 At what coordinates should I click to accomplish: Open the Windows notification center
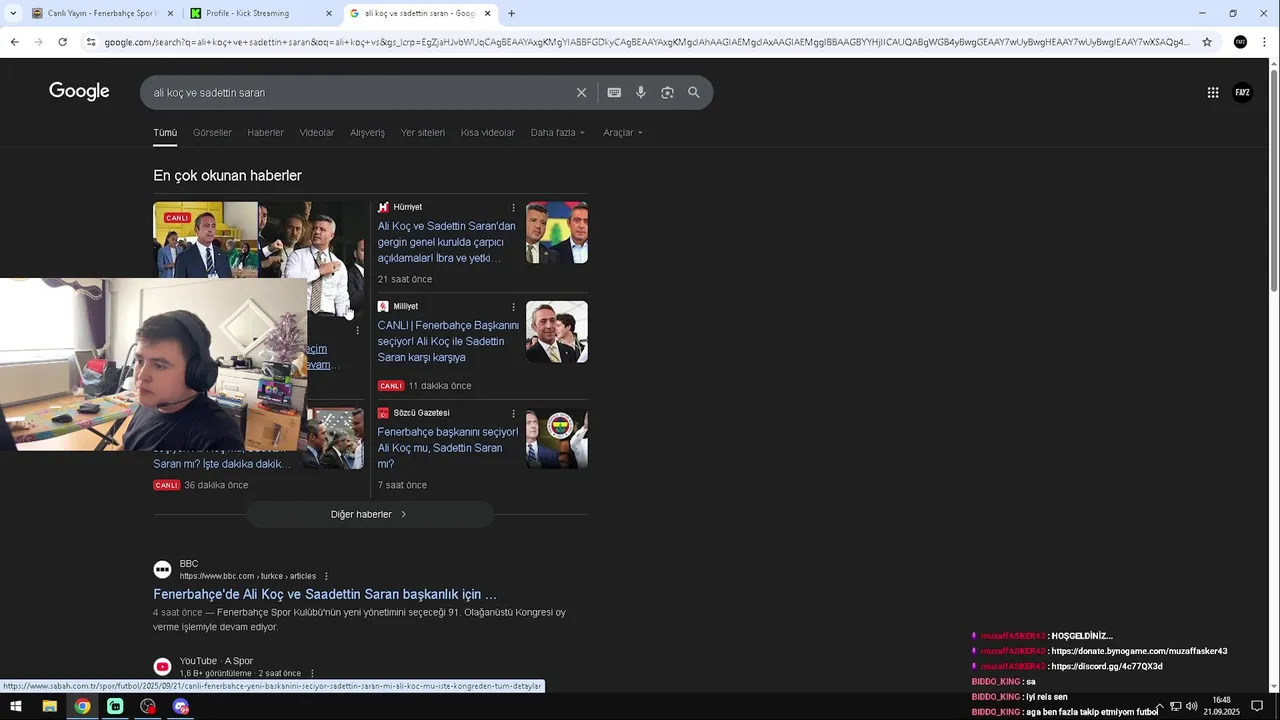pos(1257,706)
